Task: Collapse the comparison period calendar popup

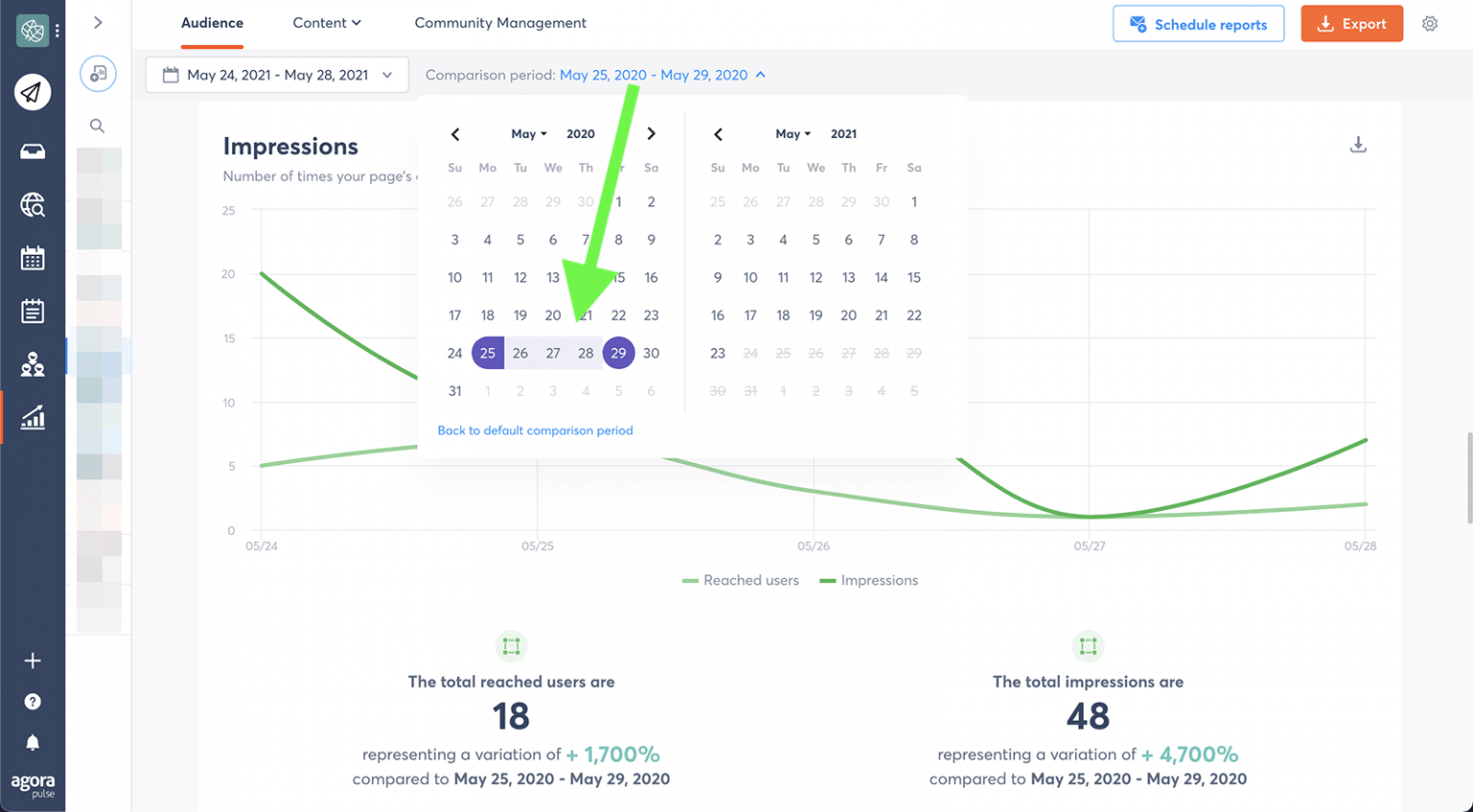Action: click(760, 74)
